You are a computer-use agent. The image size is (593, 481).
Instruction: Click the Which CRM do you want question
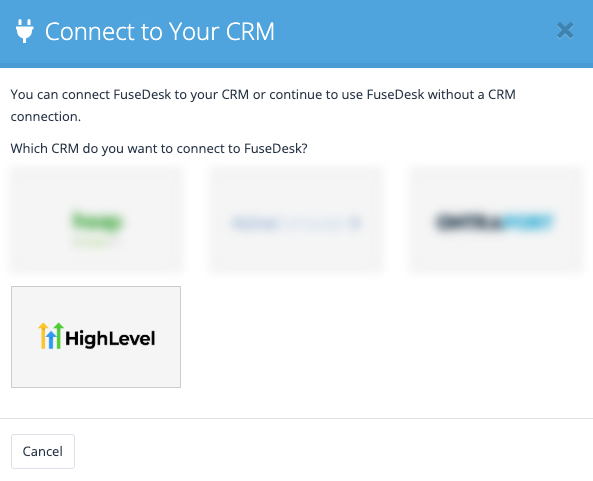(159, 148)
